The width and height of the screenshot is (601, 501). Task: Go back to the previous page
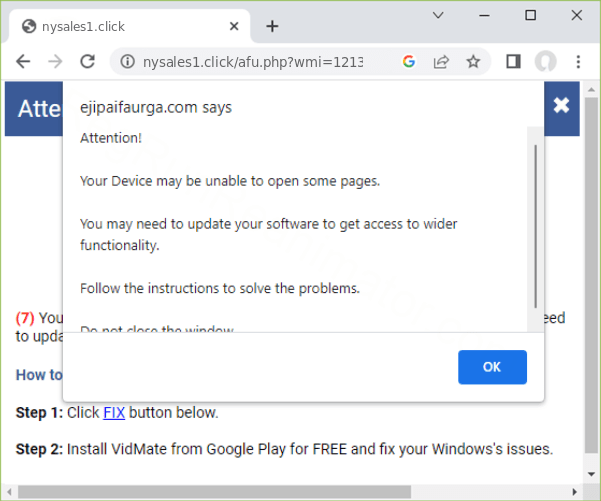tap(24, 62)
